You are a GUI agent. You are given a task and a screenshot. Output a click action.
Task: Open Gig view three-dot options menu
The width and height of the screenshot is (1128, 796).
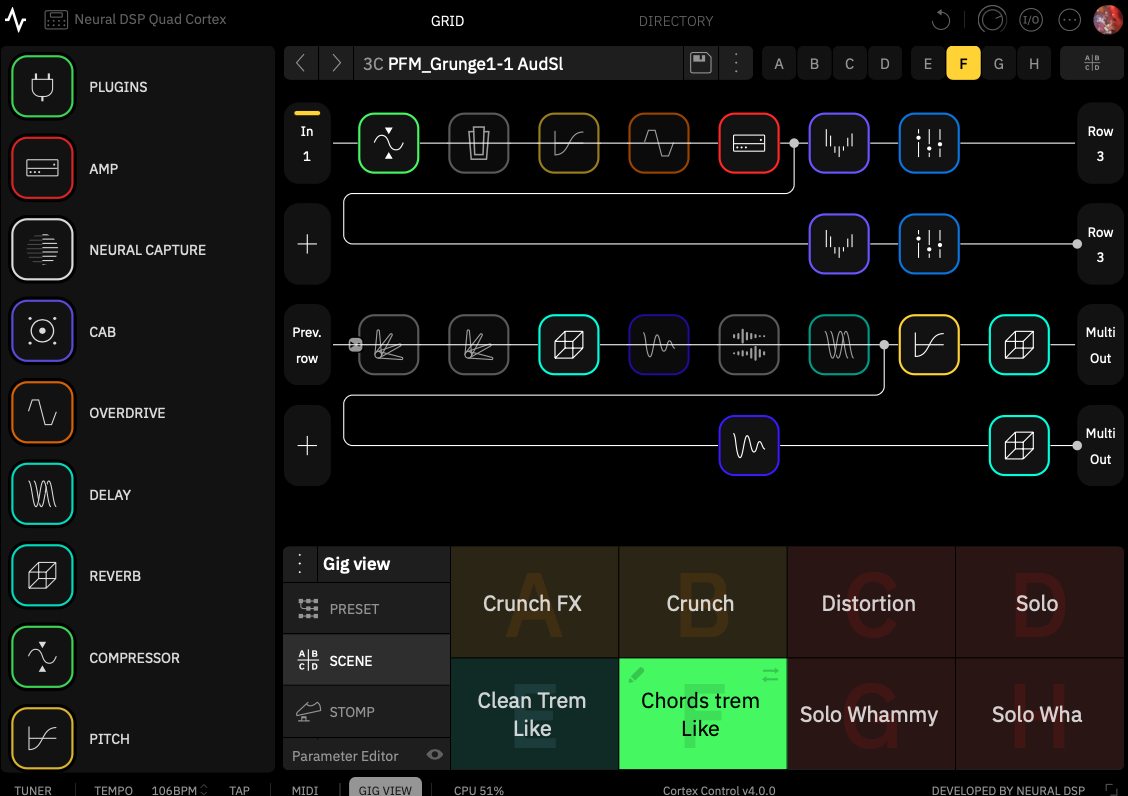pos(300,564)
